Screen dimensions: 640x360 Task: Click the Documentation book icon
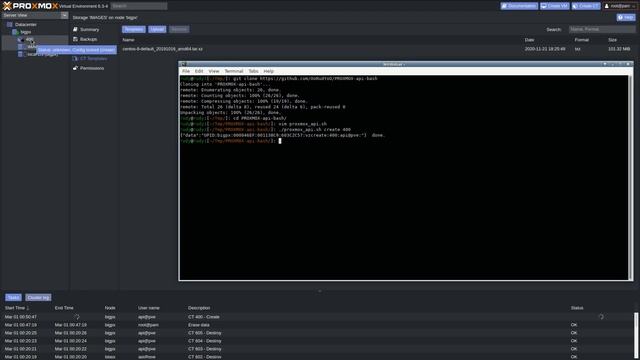tap(504, 6)
